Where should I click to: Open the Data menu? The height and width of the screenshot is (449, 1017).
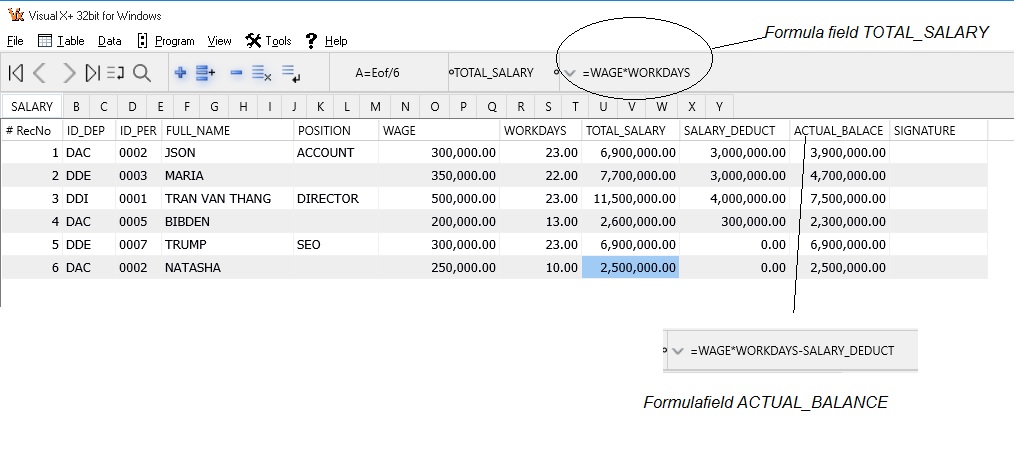(x=110, y=41)
